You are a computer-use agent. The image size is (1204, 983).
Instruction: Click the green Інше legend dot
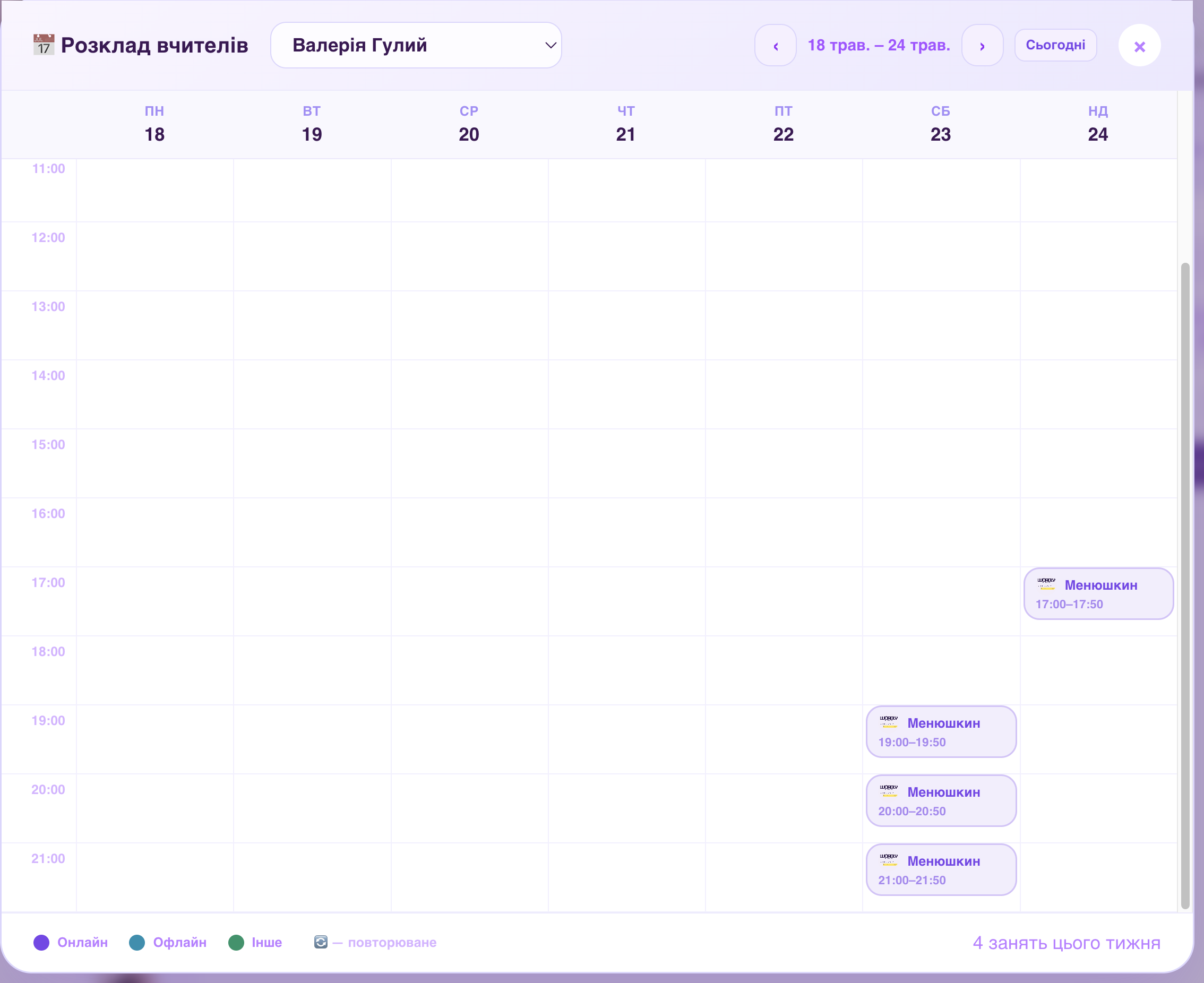click(236, 942)
